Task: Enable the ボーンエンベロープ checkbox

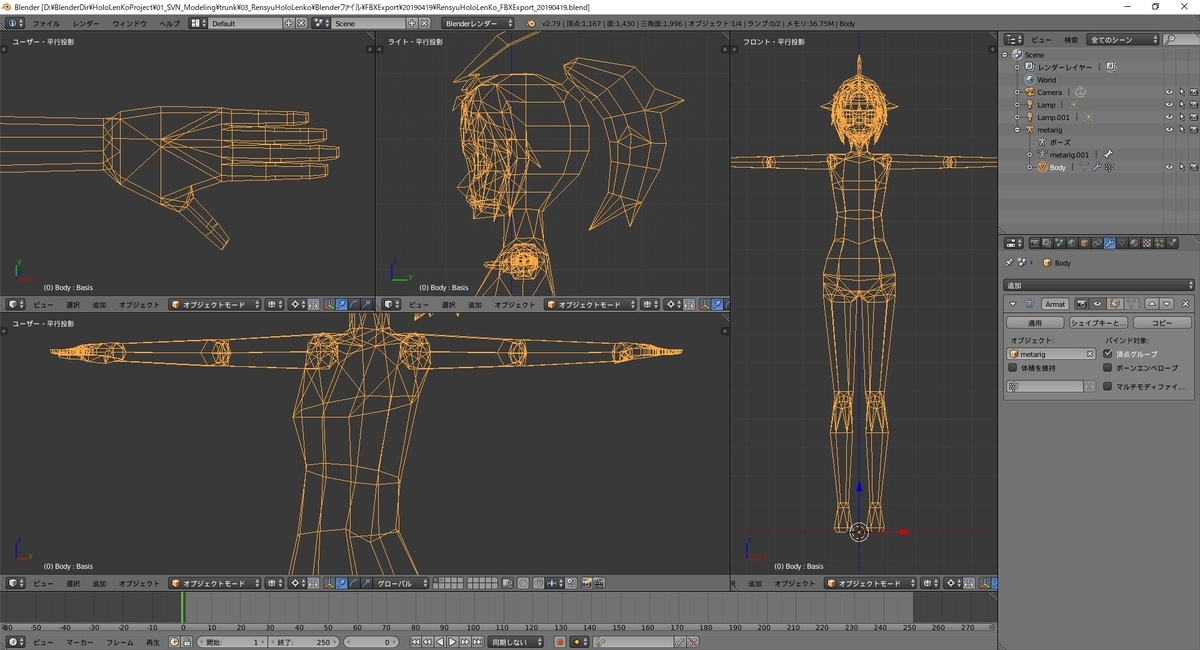Action: [x=1107, y=368]
